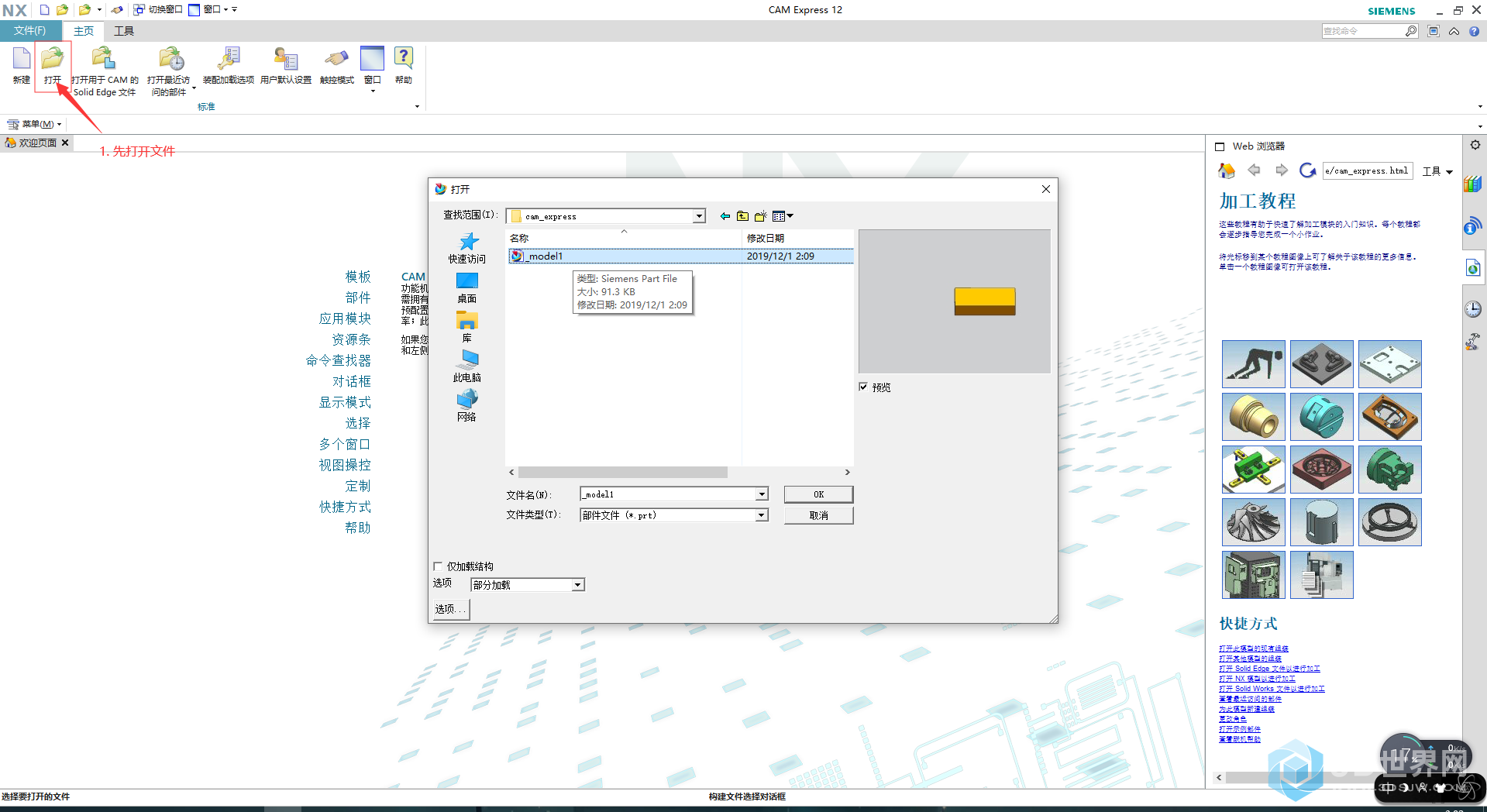Screen dimensions: 1487x812
Task: Expand the 文件名 dropdown
Action: (x=762, y=494)
